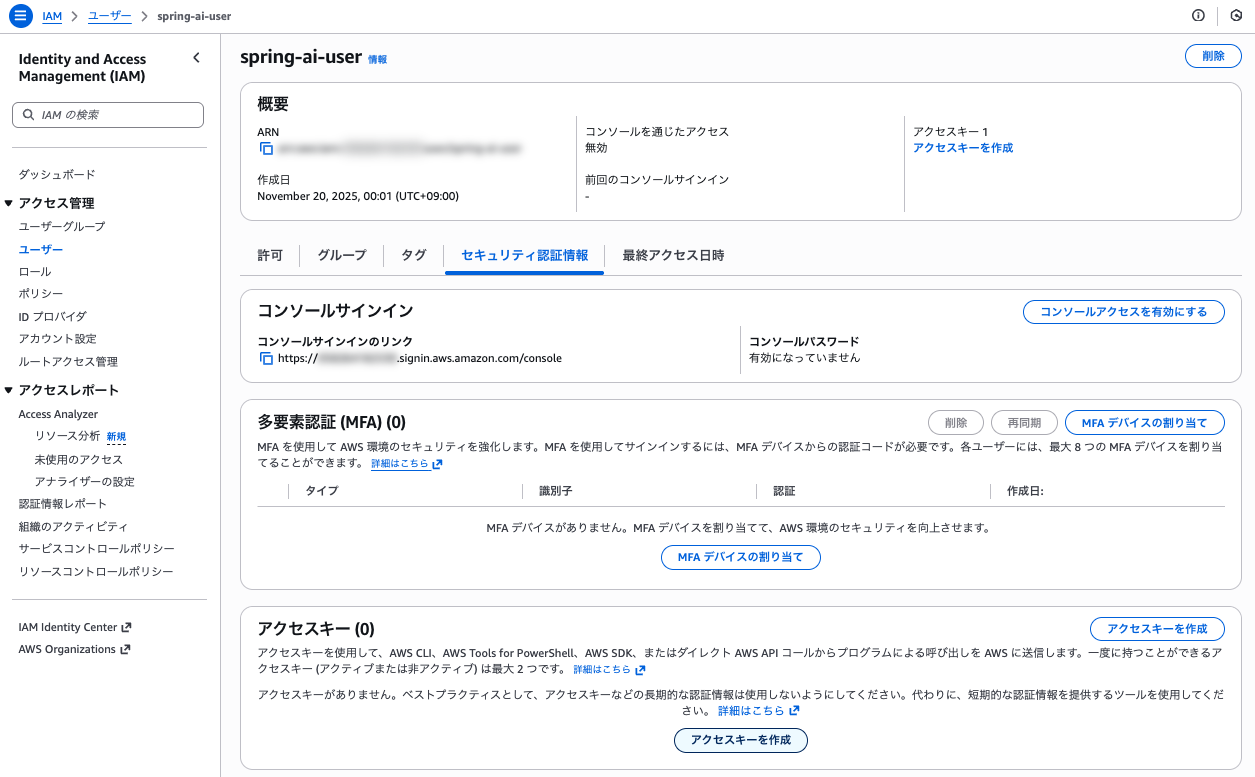Screen dimensions: 1255x777
Task: Copy the ARN with copy icon
Action: [x=266, y=148]
